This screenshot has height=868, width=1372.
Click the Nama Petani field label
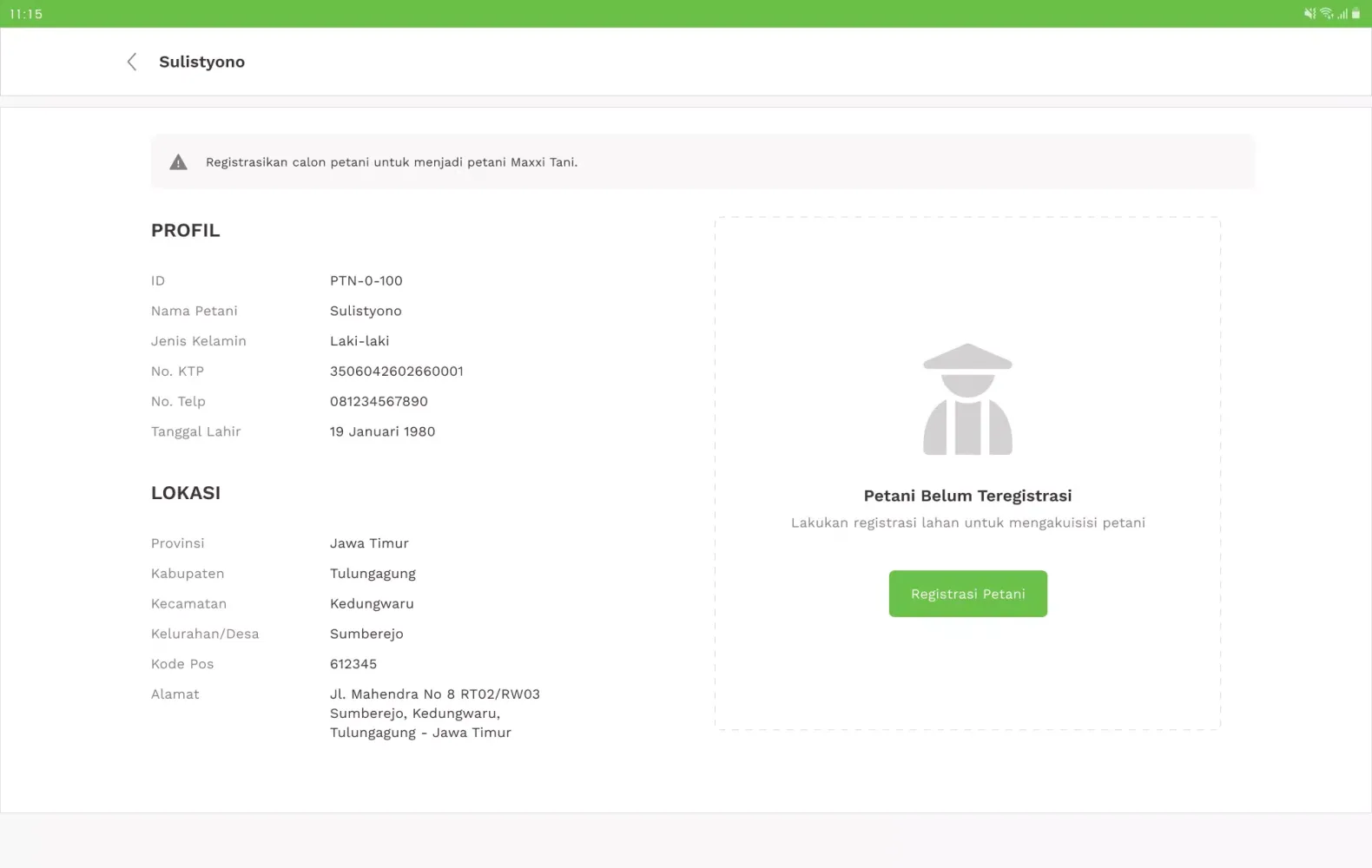tap(195, 311)
